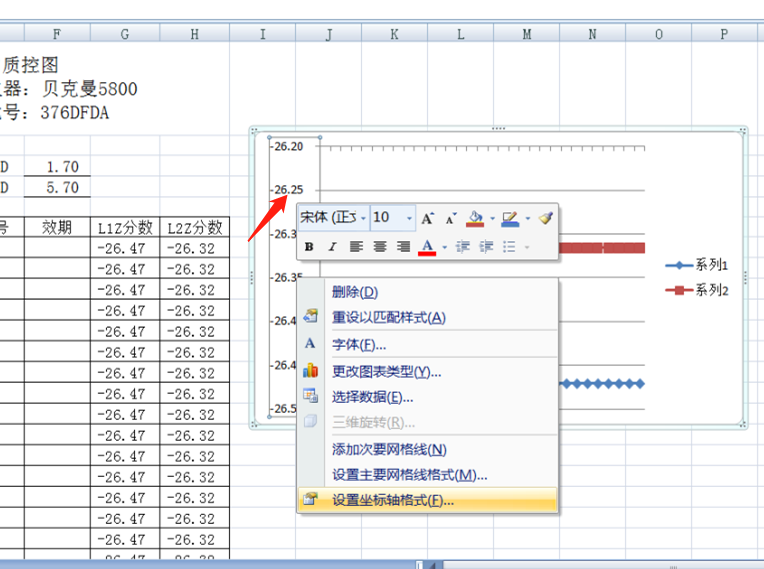Click the Grow Font icon

427,218
